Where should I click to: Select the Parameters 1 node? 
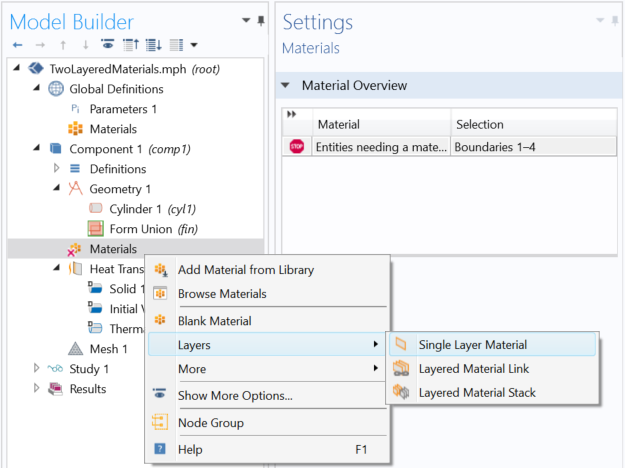123,109
